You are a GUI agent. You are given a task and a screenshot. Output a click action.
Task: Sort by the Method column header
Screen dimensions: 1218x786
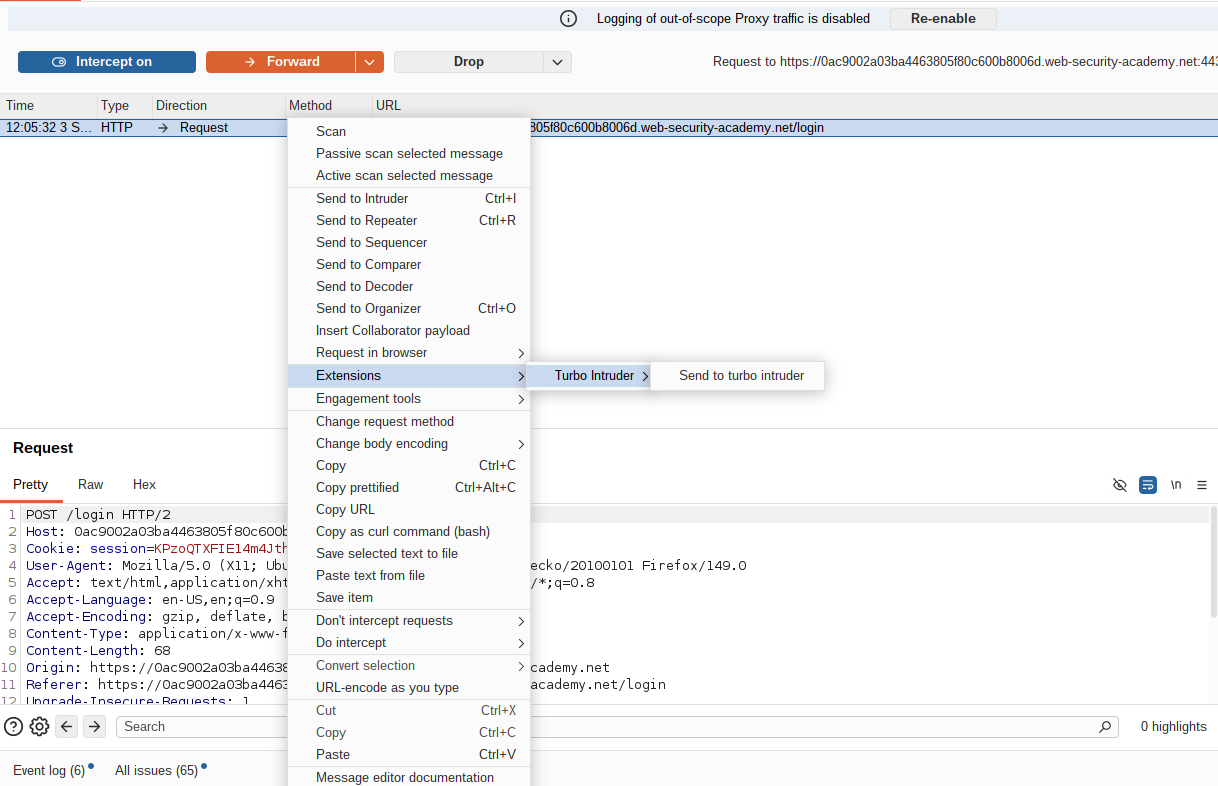point(329,105)
